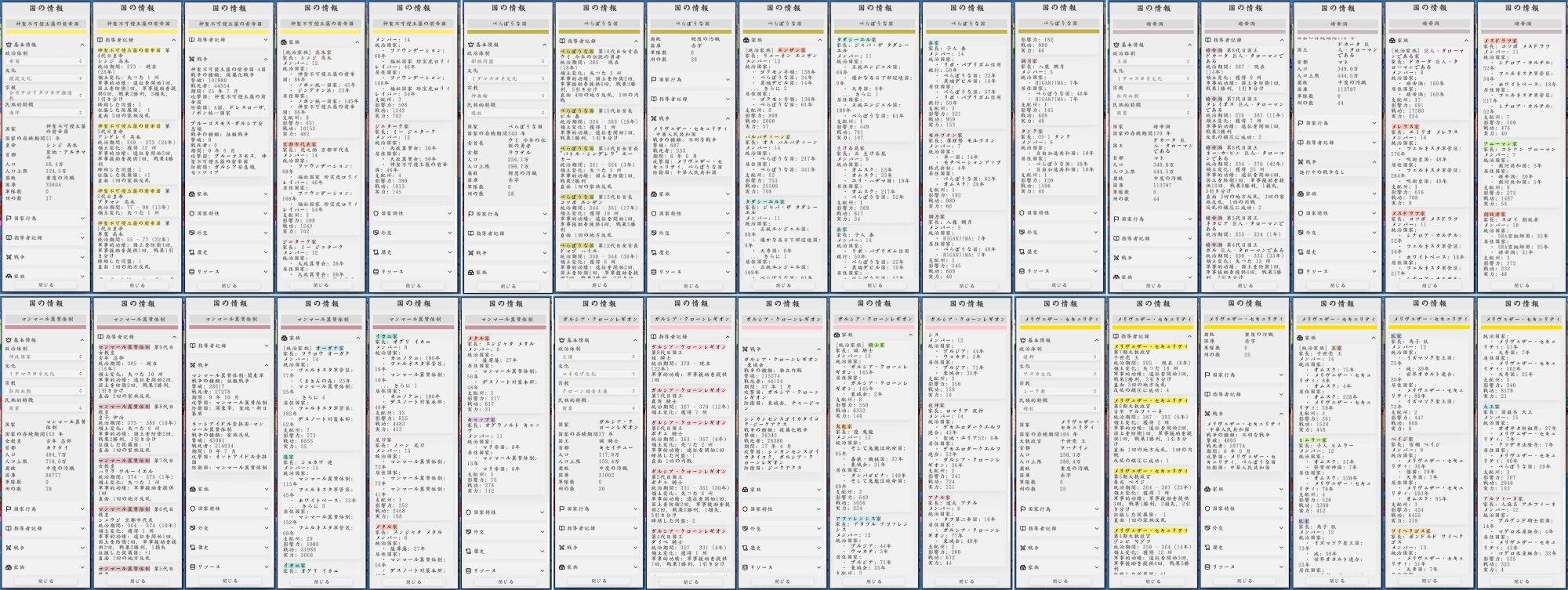Open 神聖不可侵玉藻の前帝国's 文化 dropdown

[45, 78]
